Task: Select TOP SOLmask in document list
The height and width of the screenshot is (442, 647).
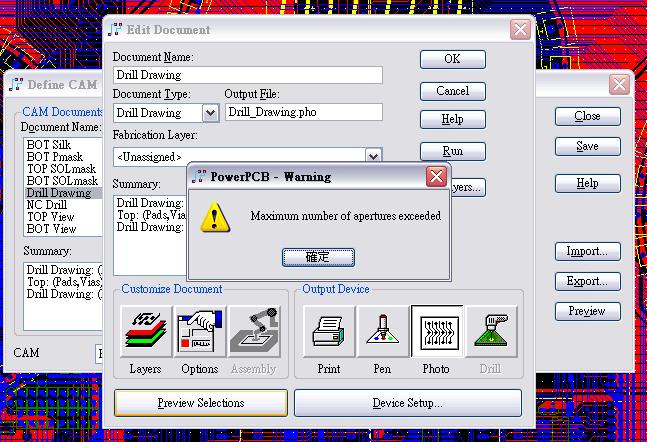Action: (61, 169)
